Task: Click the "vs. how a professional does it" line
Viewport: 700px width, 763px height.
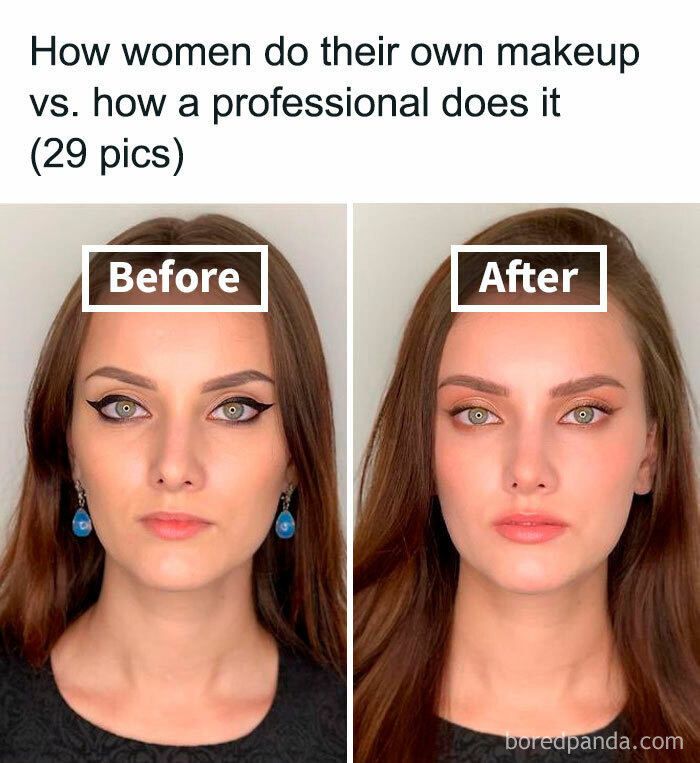Action: [x=295, y=103]
